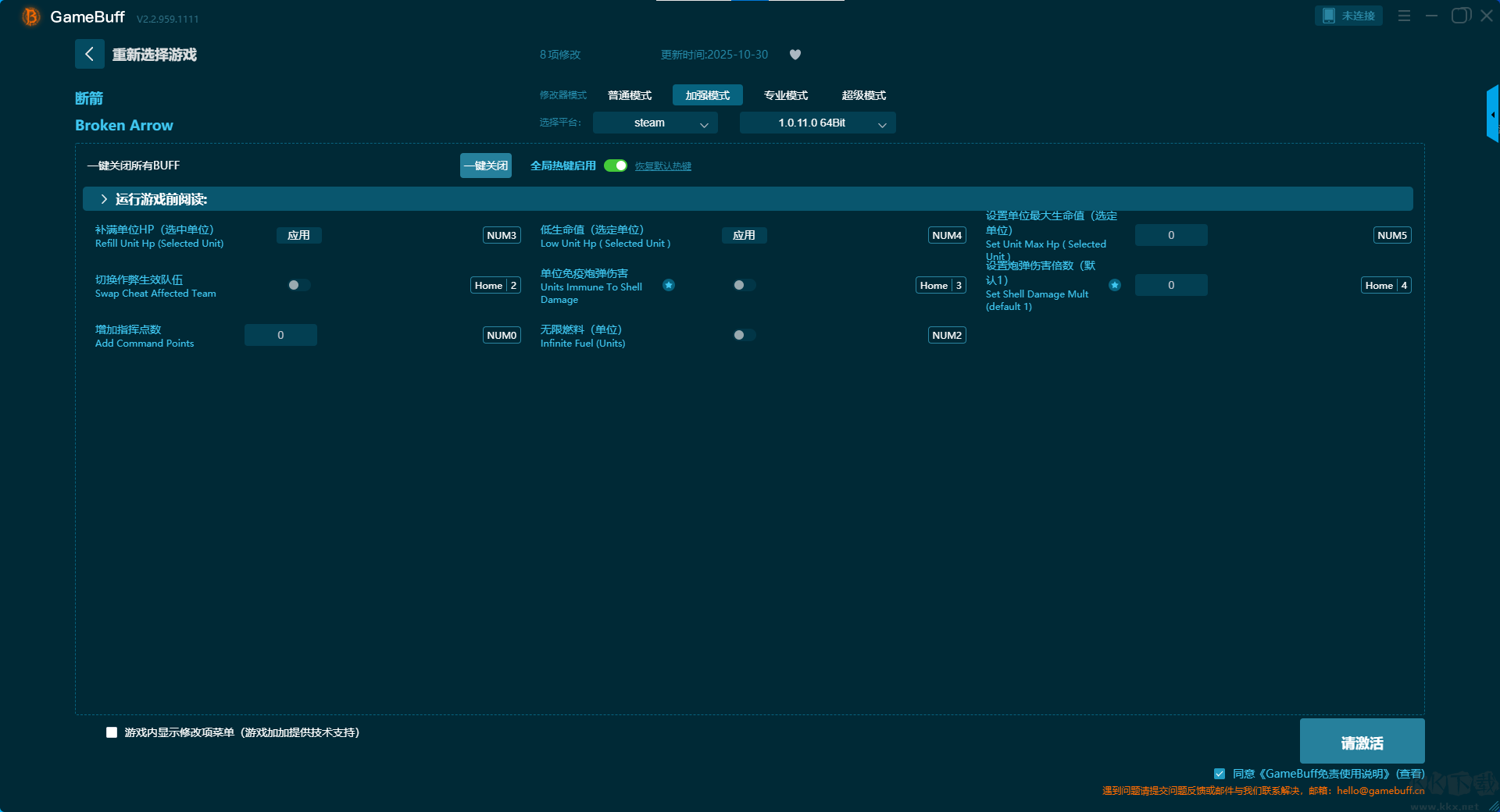Enable the Swap Cheat Affected Team toggle
Viewport: 1500px width, 812px height.
[298, 285]
